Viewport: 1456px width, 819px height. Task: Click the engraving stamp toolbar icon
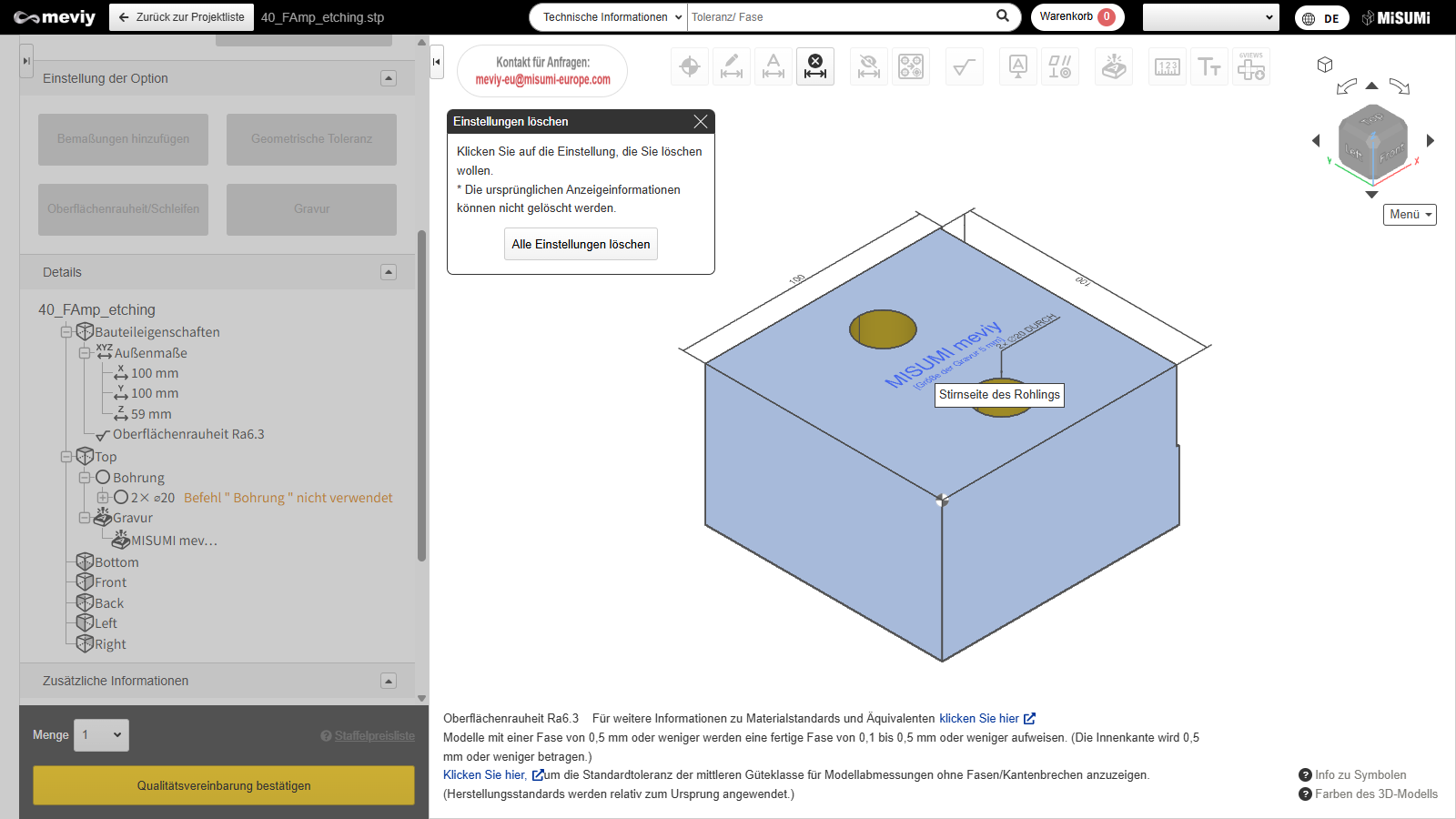click(x=1114, y=66)
